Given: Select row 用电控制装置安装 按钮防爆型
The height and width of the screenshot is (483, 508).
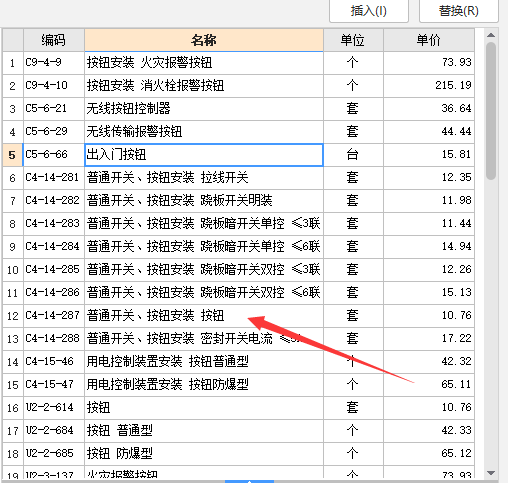Looking at the screenshot, I should click(x=204, y=385).
